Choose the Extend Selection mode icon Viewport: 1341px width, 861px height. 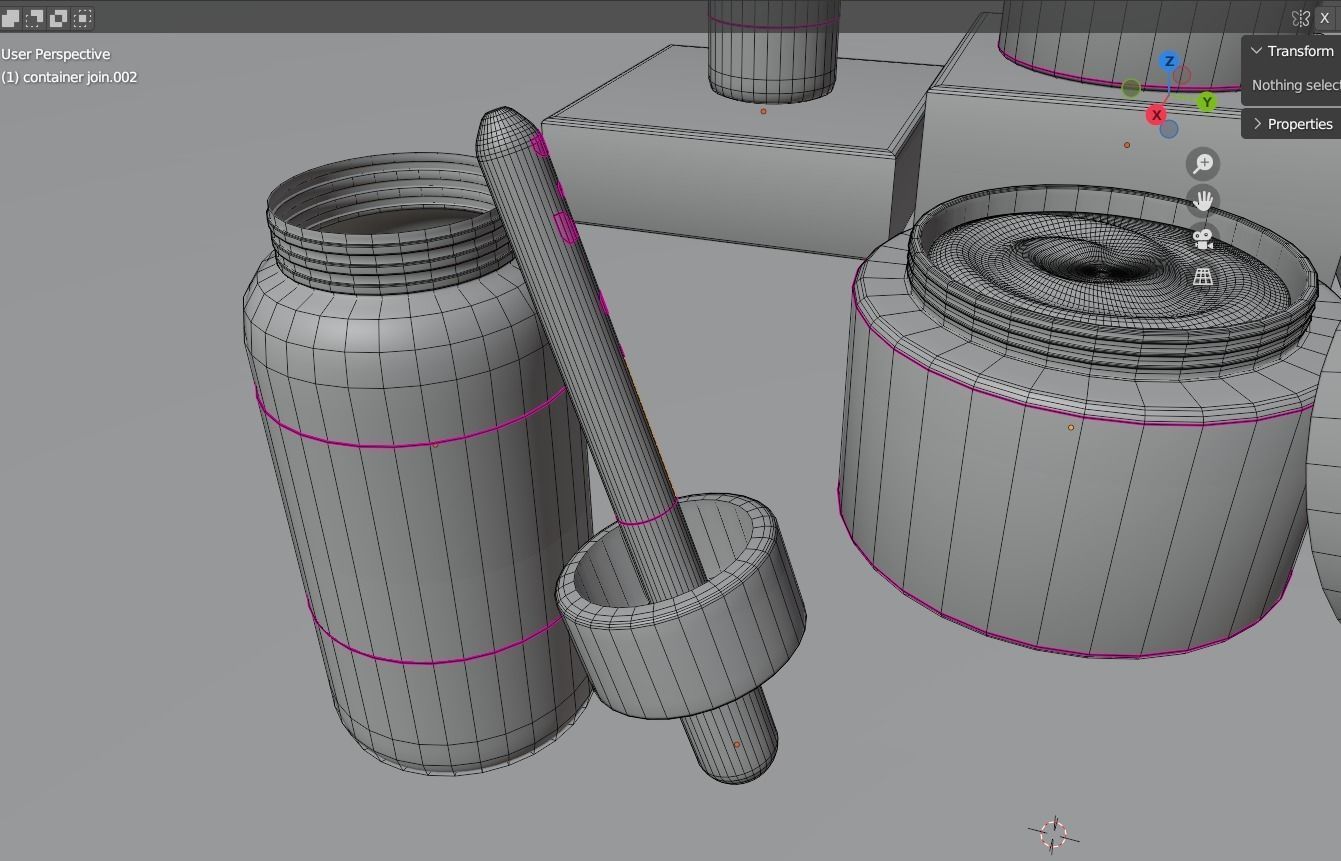[x=35, y=18]
